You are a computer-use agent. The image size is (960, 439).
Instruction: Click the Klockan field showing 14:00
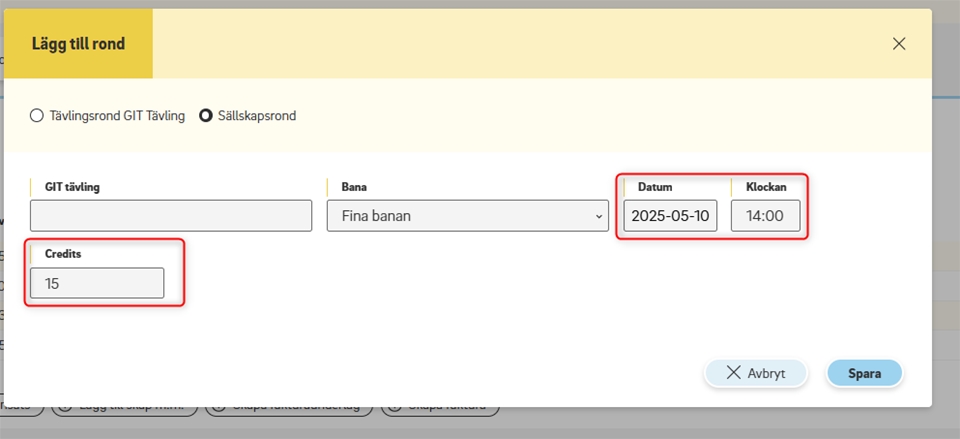pos(765,216)
